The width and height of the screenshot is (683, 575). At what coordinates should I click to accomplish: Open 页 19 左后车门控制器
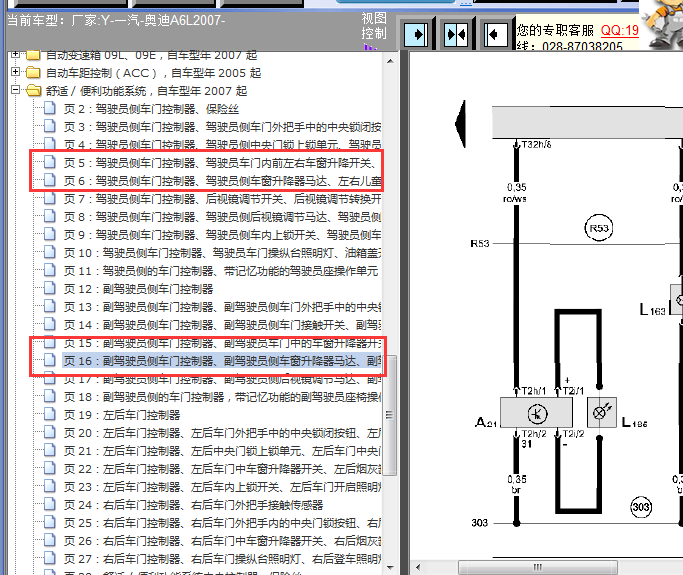point(122,415)
